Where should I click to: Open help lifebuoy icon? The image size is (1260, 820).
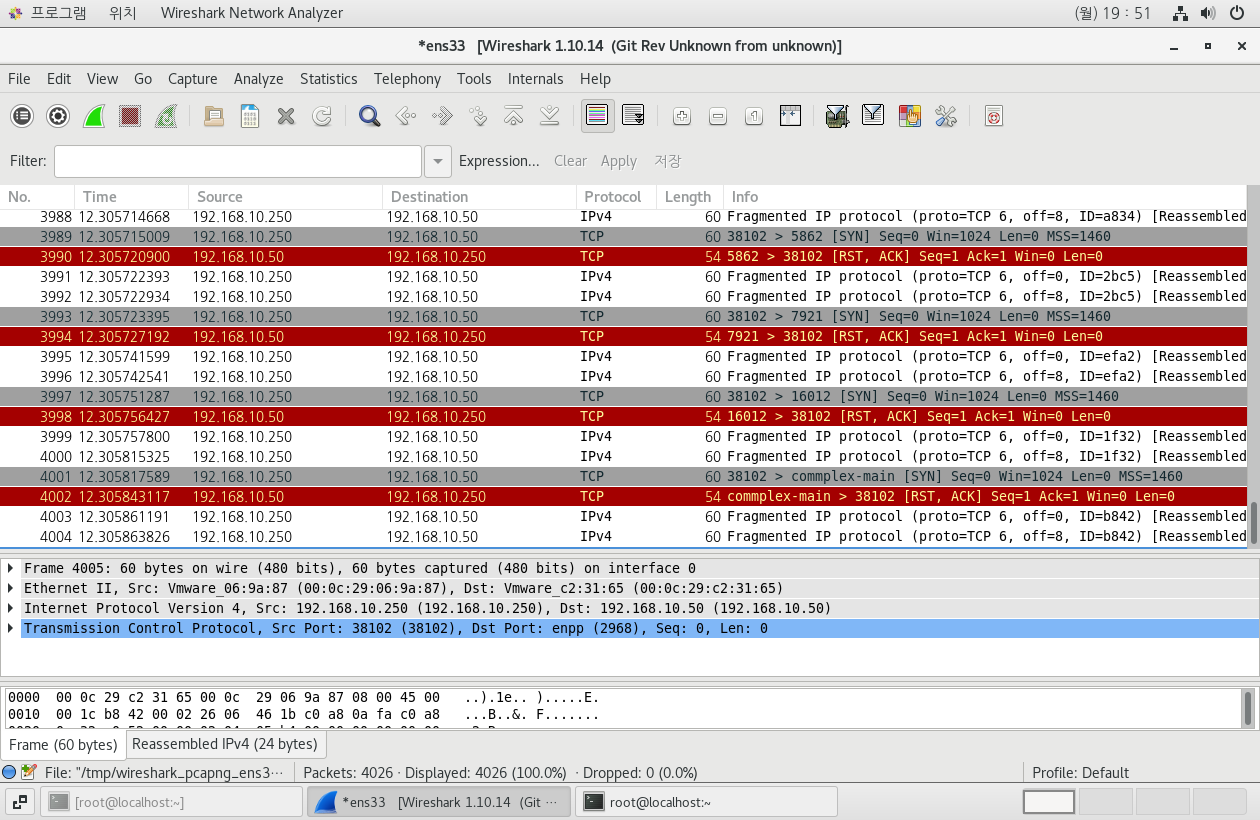pyautogui.click(x=993, y=116)
